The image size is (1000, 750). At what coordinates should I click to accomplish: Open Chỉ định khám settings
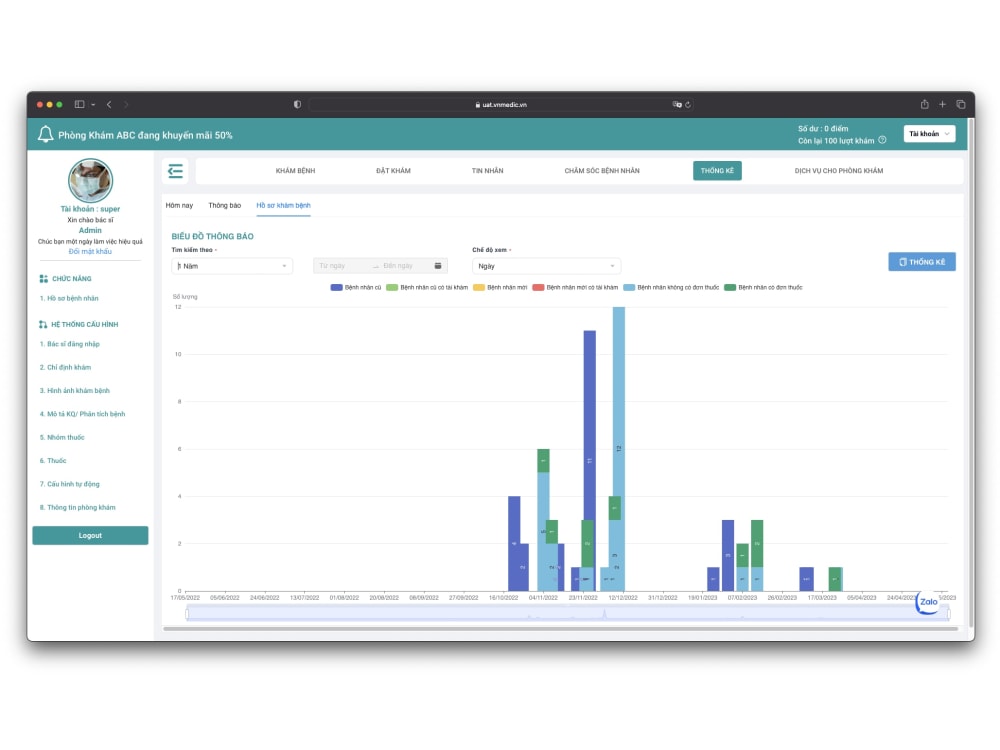65,367
